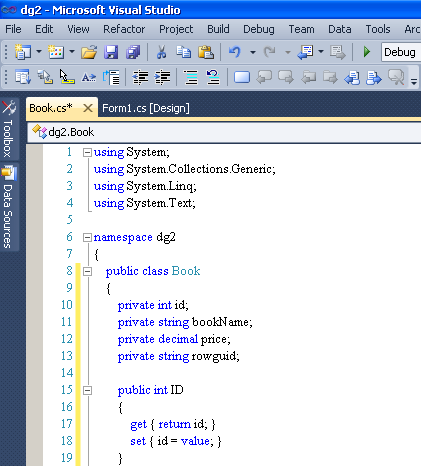
Task: Open the Refactor menu
Action: click(x=124, y=29)
